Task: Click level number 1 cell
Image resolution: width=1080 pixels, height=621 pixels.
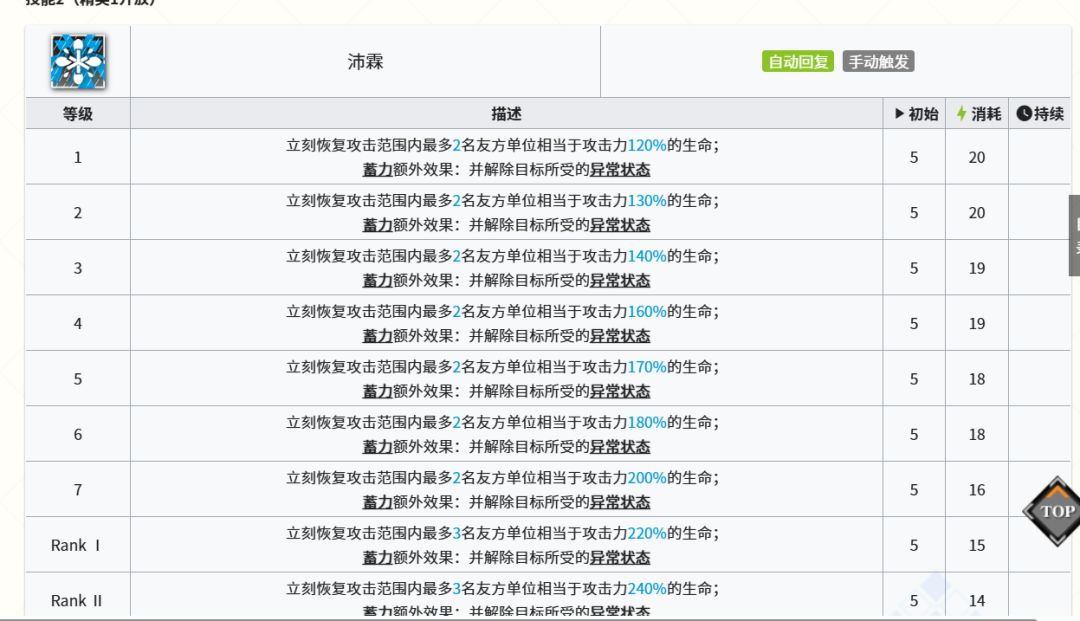Action: (x=78, y=157)
